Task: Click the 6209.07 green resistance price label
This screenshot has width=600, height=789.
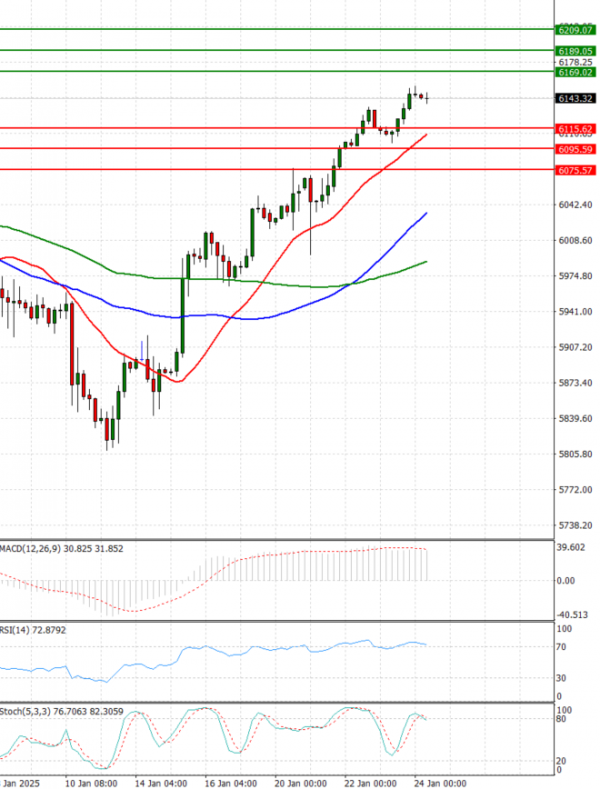Action: pyautogui.click(x=575, y=30)
